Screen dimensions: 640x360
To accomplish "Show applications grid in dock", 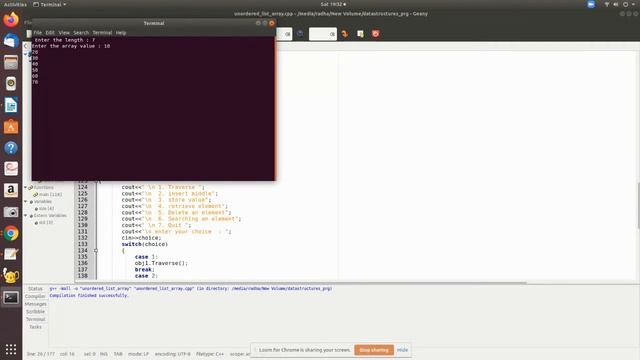I will [x=11, y=349].
